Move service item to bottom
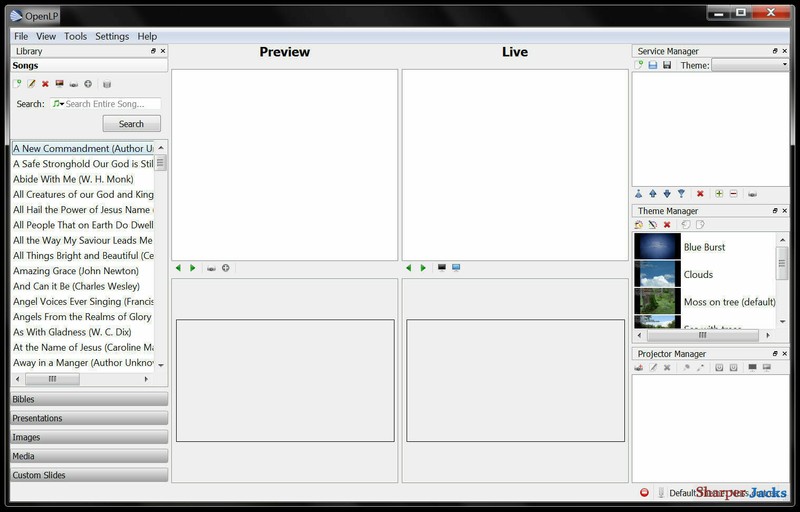800x512 pixels. [681, 194]
